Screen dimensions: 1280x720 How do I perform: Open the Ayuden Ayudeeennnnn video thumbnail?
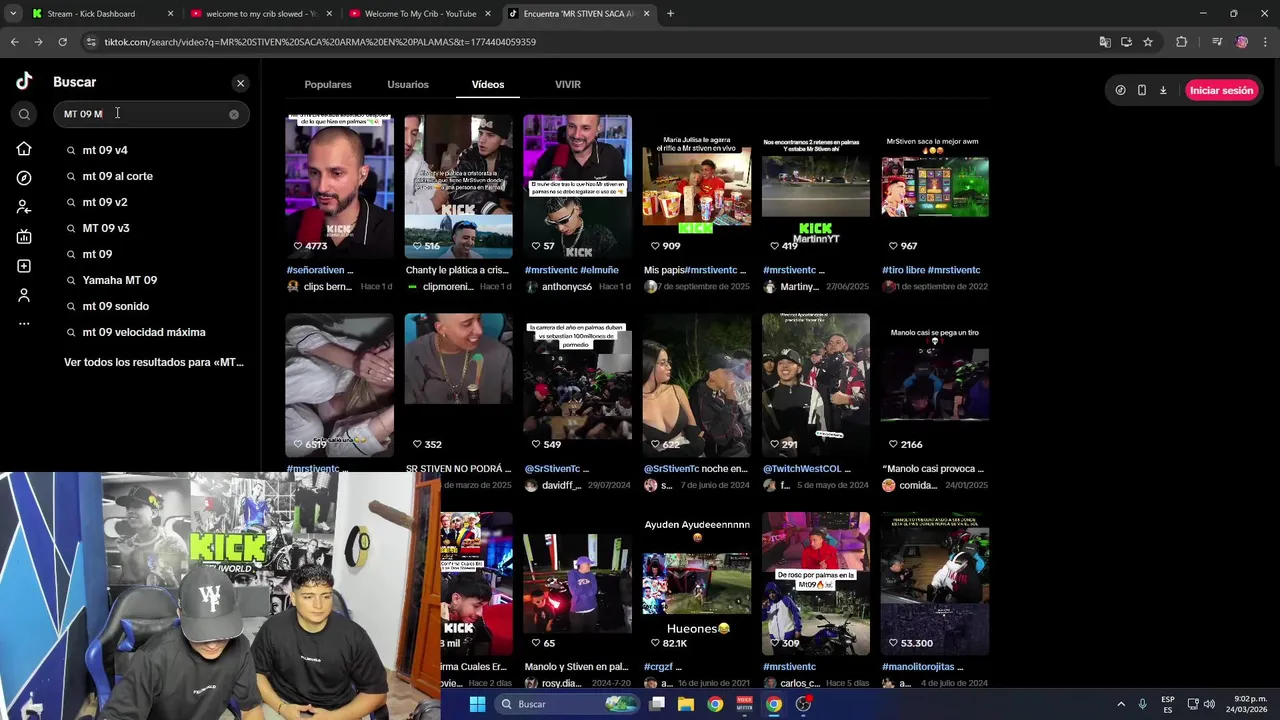coord(697,584)
